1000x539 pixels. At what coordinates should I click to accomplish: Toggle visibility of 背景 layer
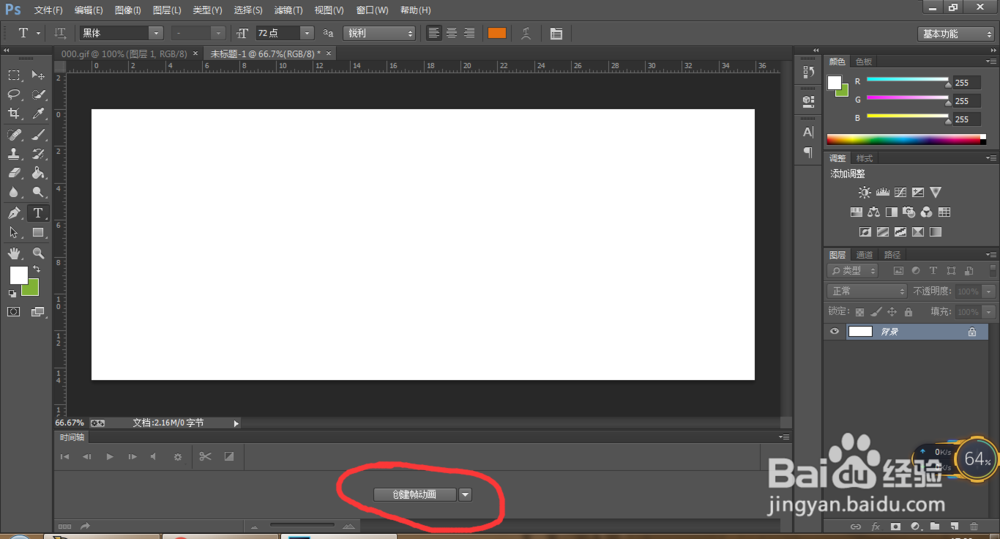click(x=834, y=332)
